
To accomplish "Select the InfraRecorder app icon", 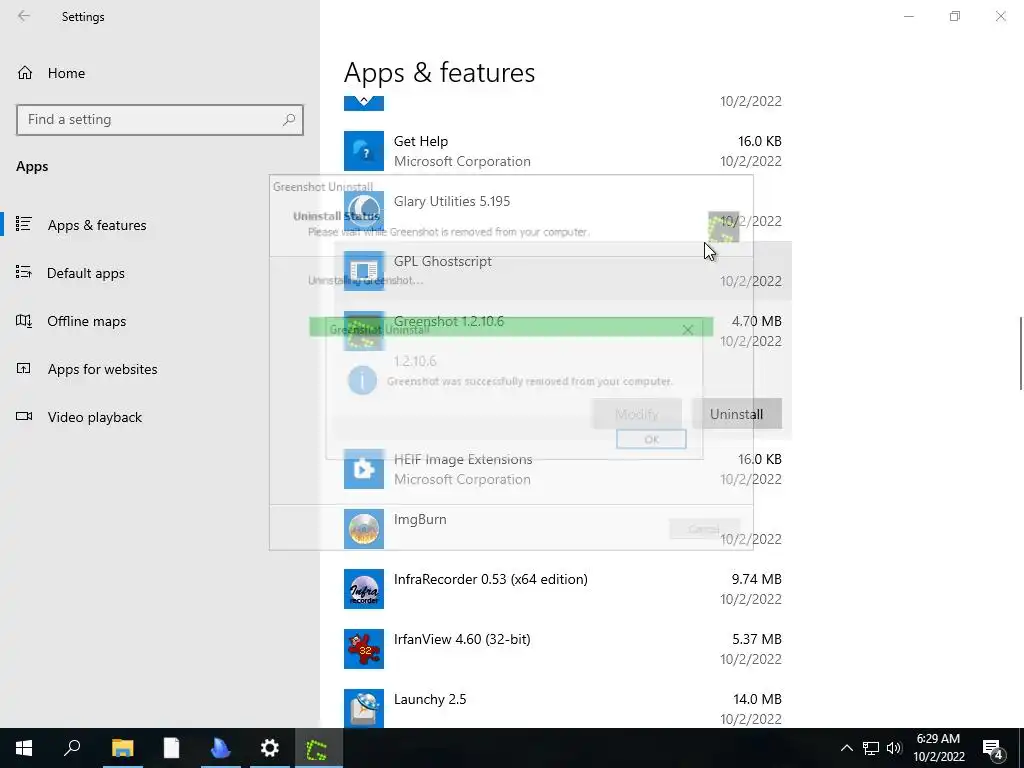I will point(364,589).
